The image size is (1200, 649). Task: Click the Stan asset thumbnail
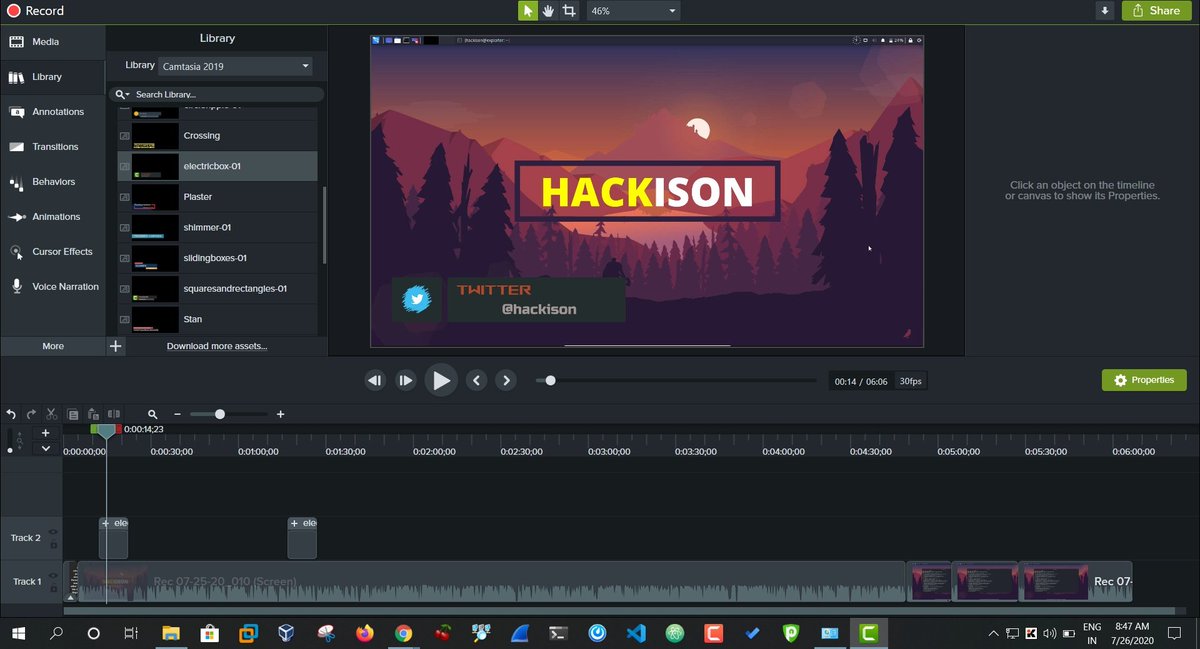click(155, 319)
